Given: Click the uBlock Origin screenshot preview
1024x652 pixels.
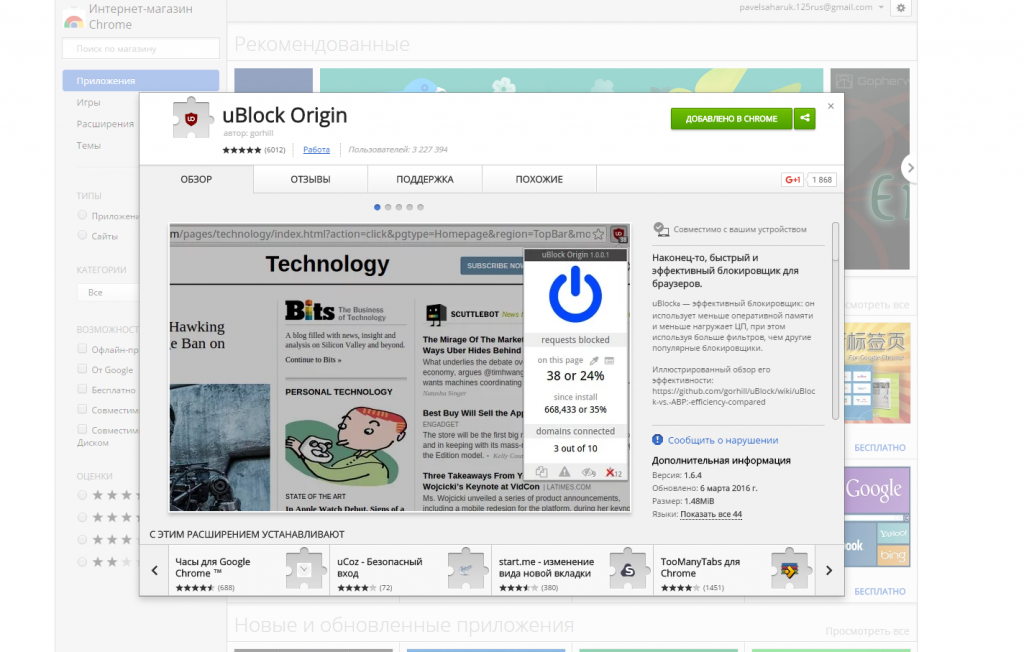Looking at the screenshot, I should point(400,368).
